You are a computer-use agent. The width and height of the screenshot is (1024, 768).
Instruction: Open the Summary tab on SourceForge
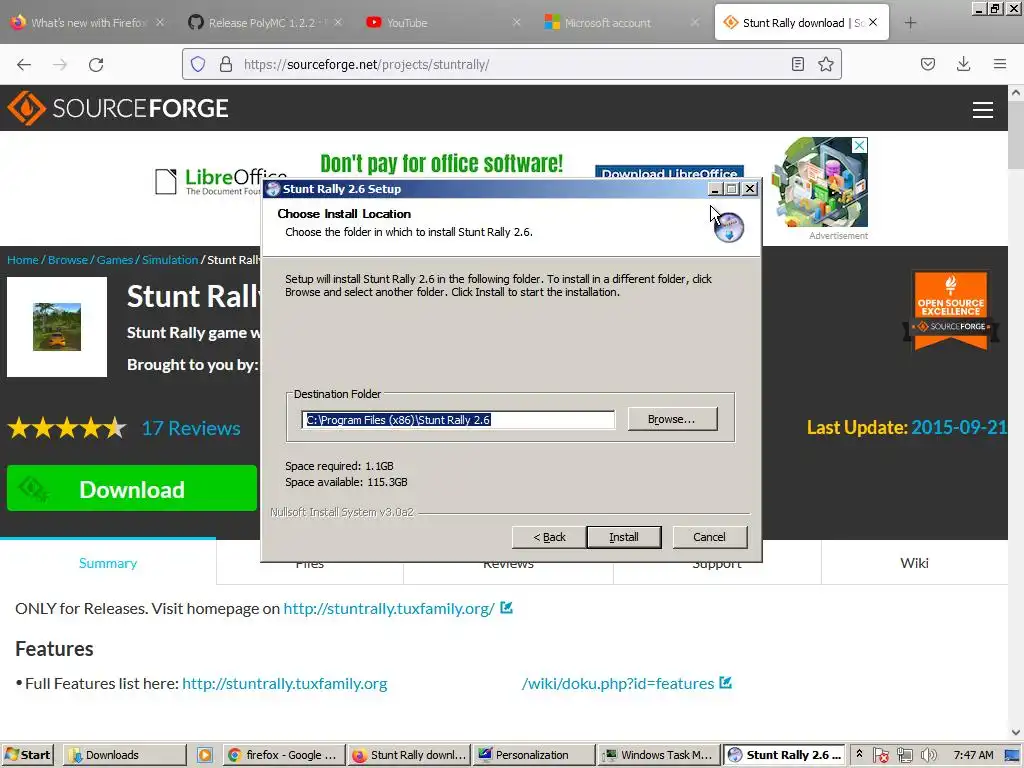(108, 562)
